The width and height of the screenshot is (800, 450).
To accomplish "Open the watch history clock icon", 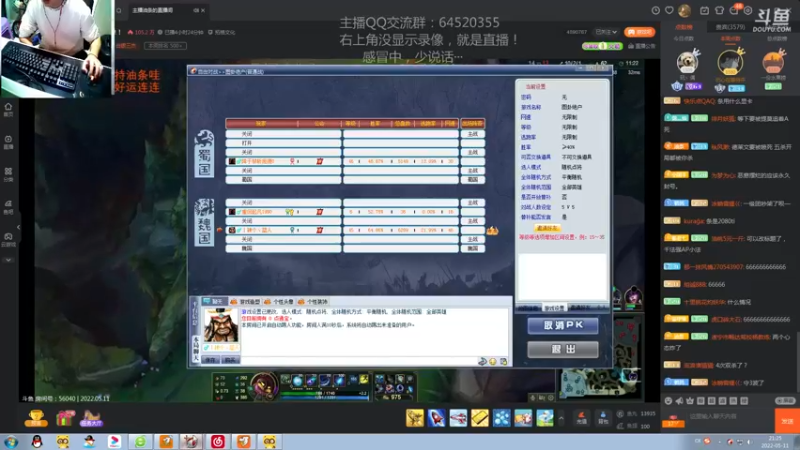I will 656,10.
